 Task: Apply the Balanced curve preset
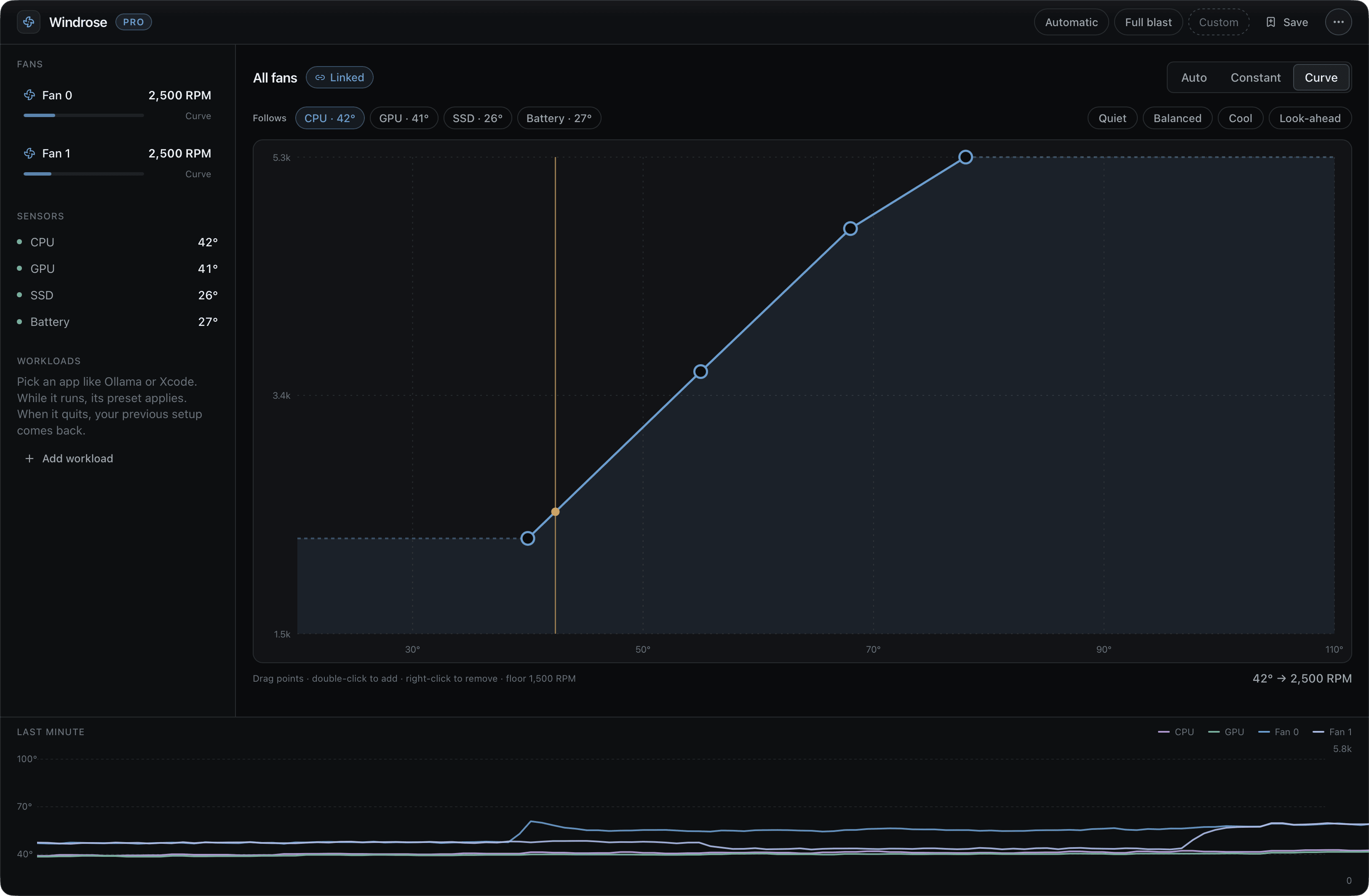[1177, 118]
